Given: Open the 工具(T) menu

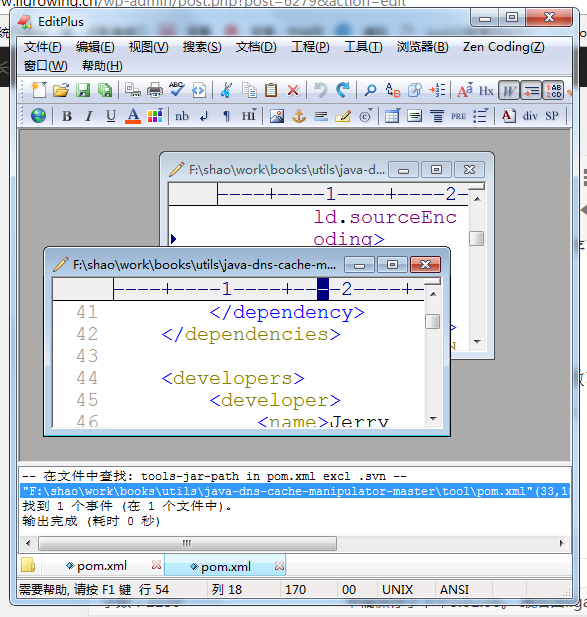Looking at the screenshot, I should [363, 47].
